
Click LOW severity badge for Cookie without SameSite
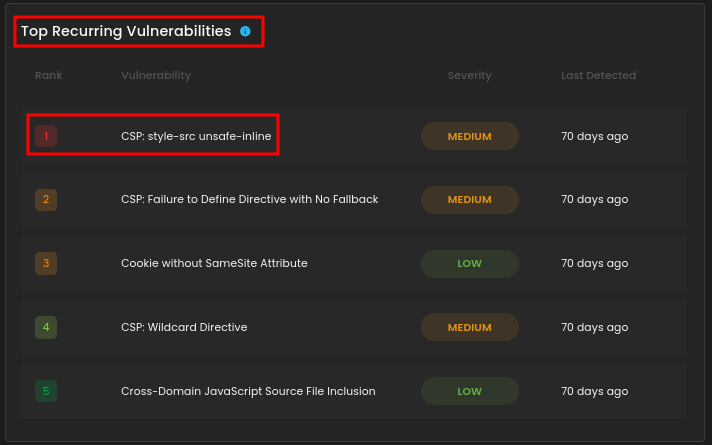coord(469,264)
